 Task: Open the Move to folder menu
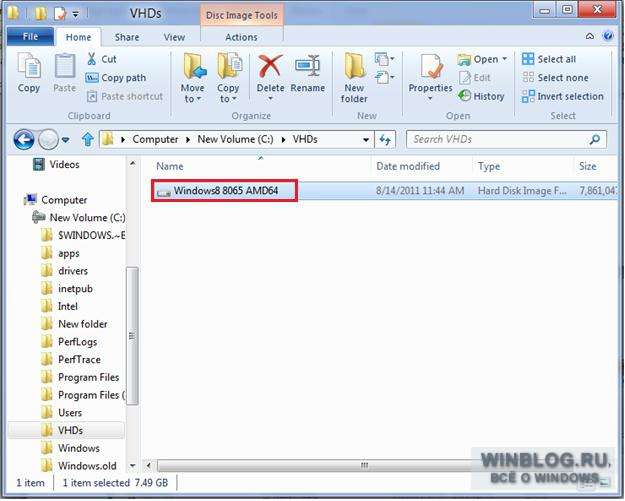pos(193,78)
